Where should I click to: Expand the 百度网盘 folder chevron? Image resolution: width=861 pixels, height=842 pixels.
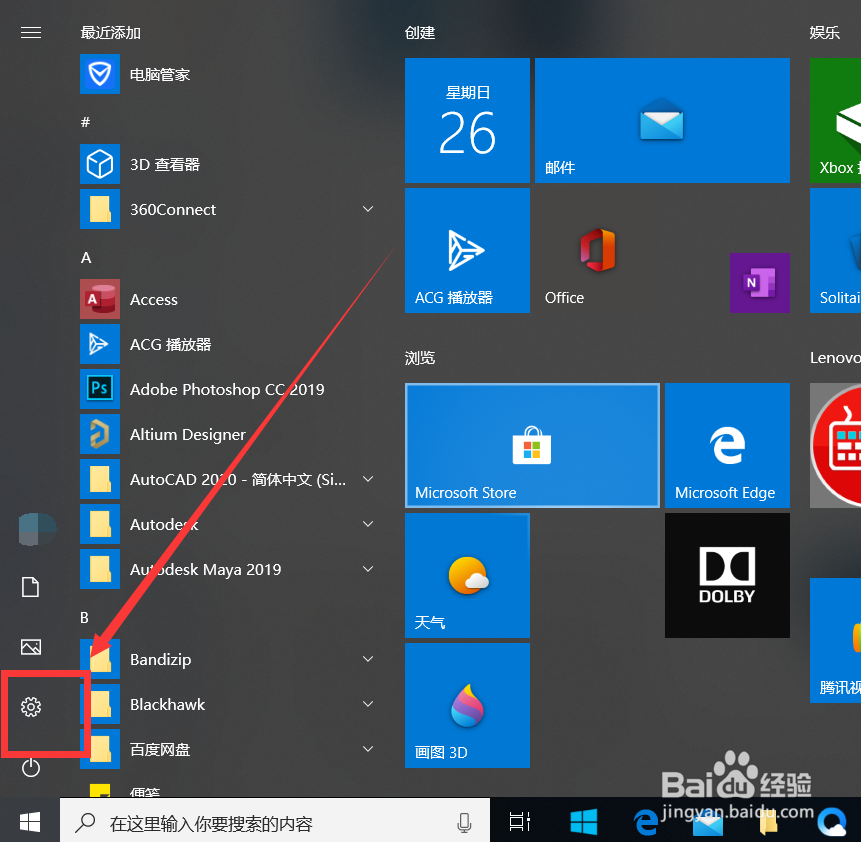pyautogui.click(x=368, y=749)
